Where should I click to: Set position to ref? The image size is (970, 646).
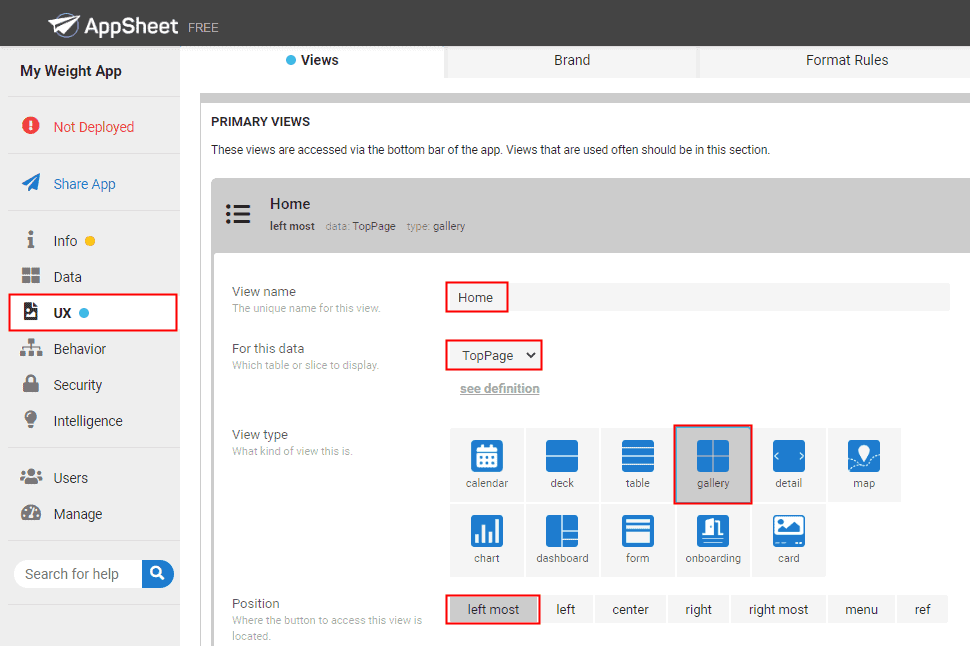(922, 609)
